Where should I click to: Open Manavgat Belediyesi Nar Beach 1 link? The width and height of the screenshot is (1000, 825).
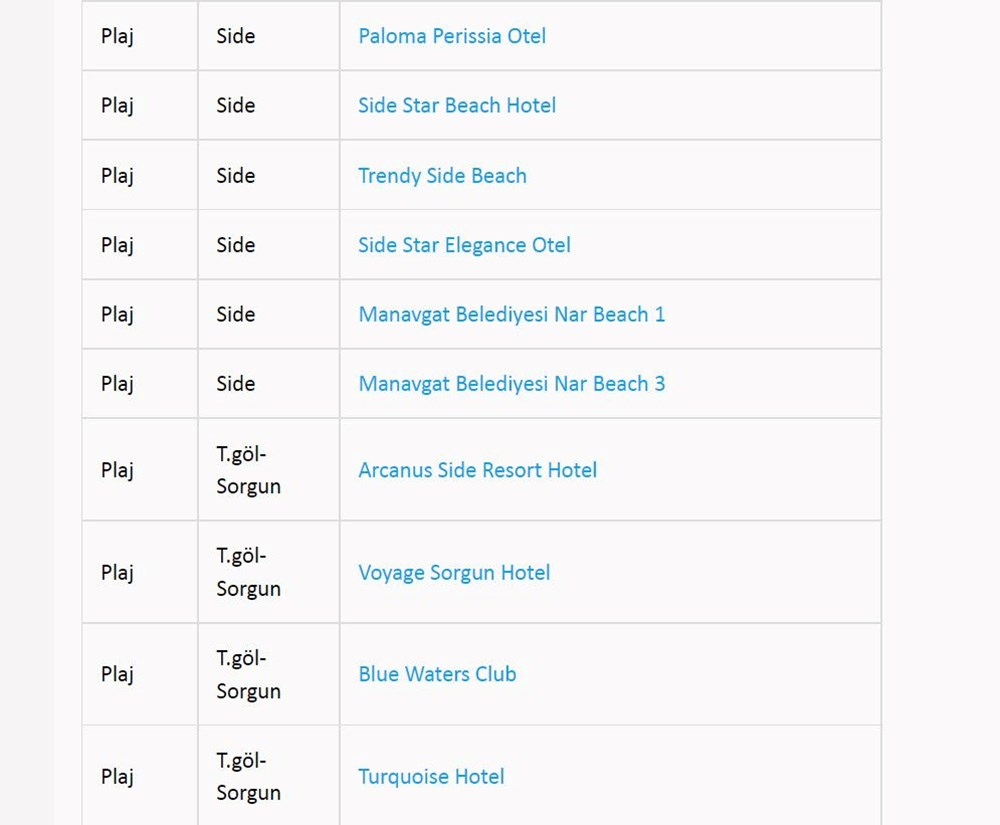click(x=511, y=315)
